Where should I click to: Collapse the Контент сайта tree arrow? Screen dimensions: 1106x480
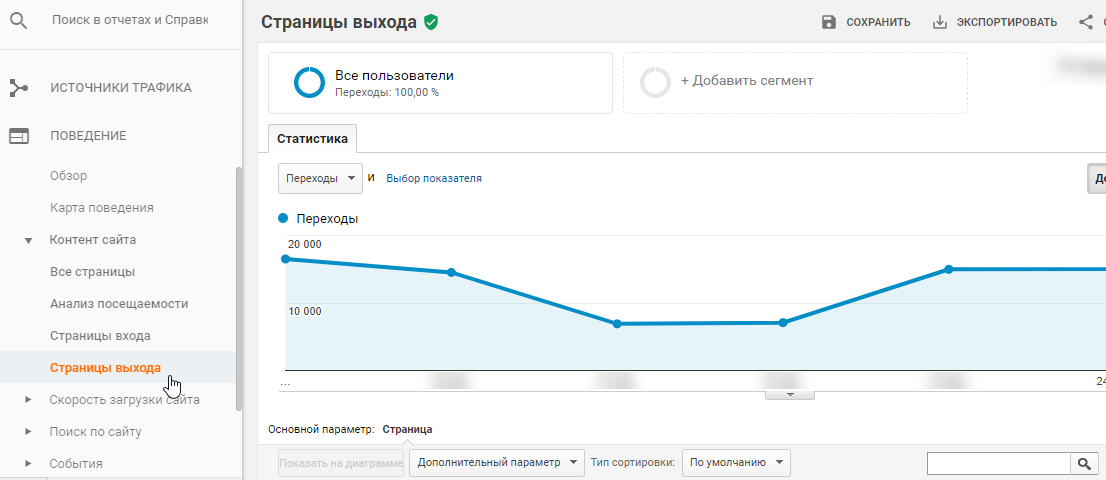28,240
